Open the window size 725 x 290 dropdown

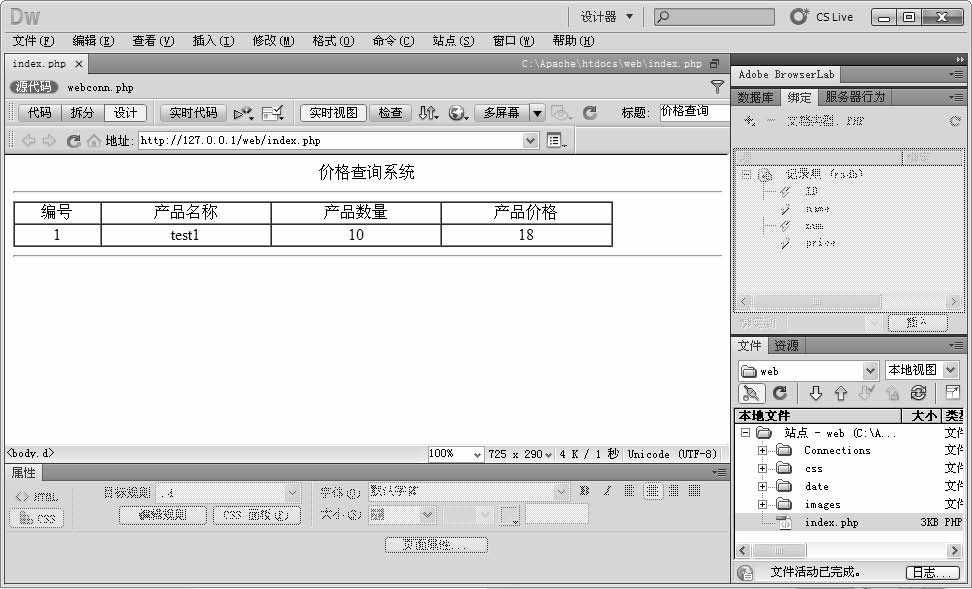(548, 454)
